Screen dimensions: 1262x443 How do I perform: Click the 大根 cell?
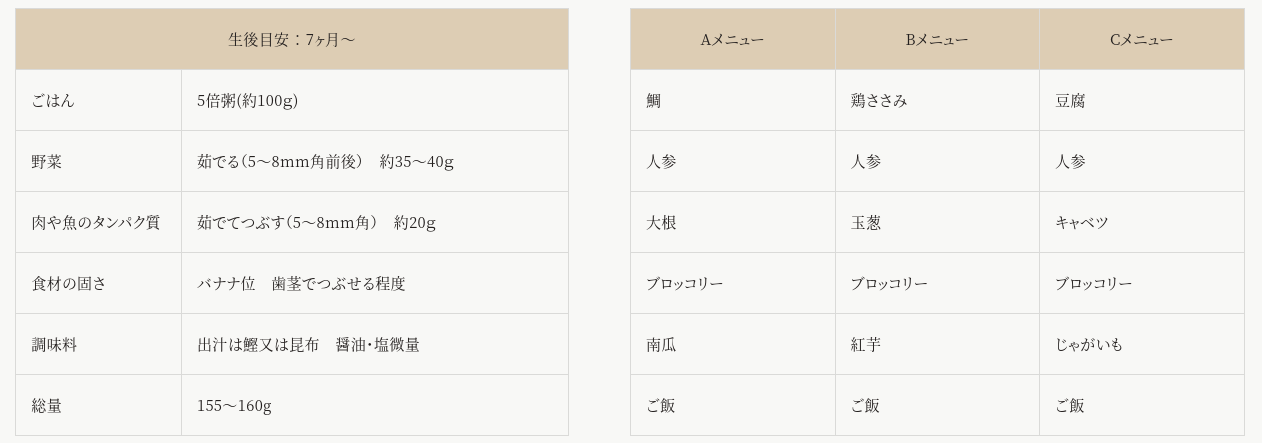(732, 222)
